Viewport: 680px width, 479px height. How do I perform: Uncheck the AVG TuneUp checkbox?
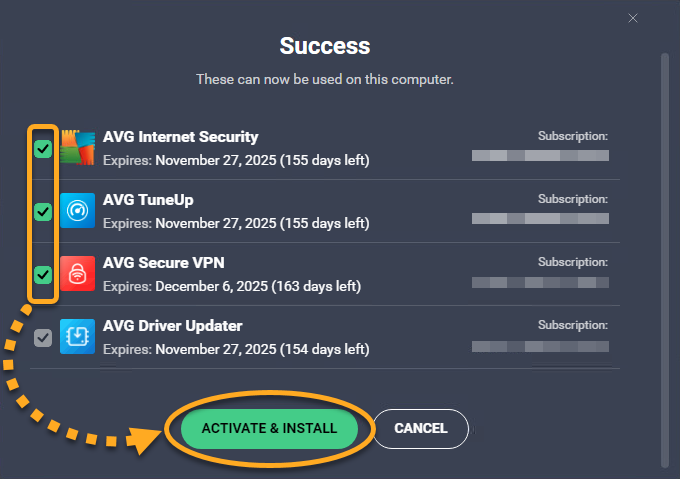[x=42, y=211]
